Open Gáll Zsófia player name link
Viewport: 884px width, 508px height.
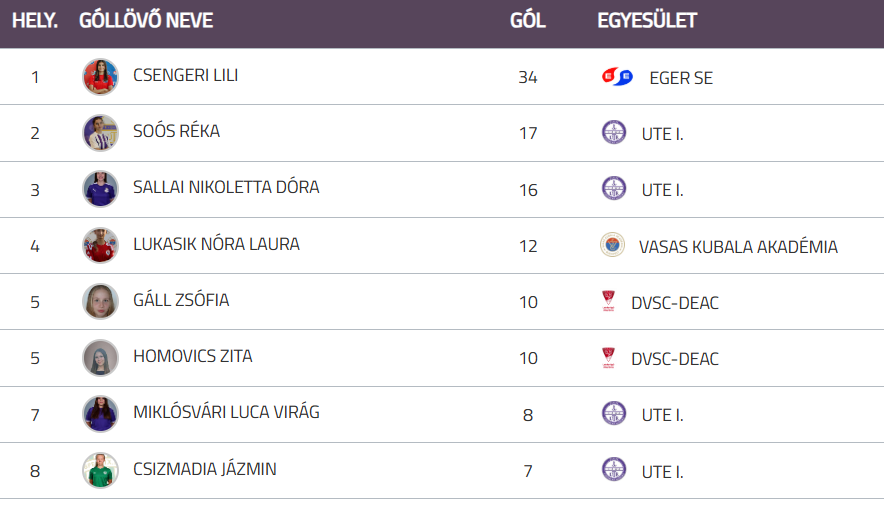click(181, 300)
